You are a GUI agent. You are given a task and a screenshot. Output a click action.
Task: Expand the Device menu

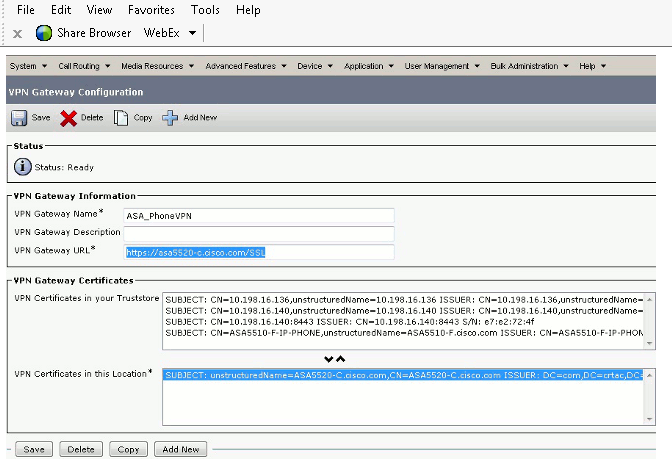[315, 66]
